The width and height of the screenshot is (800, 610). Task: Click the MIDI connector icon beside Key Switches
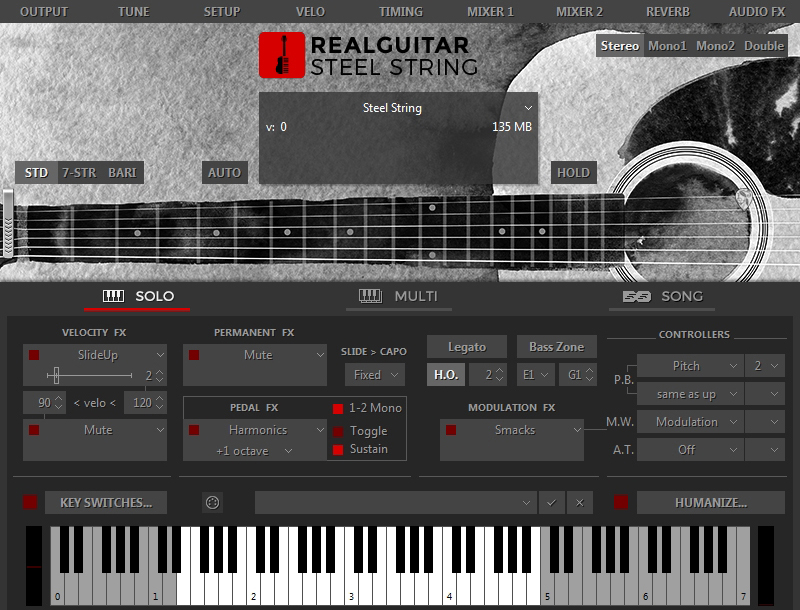212,503
